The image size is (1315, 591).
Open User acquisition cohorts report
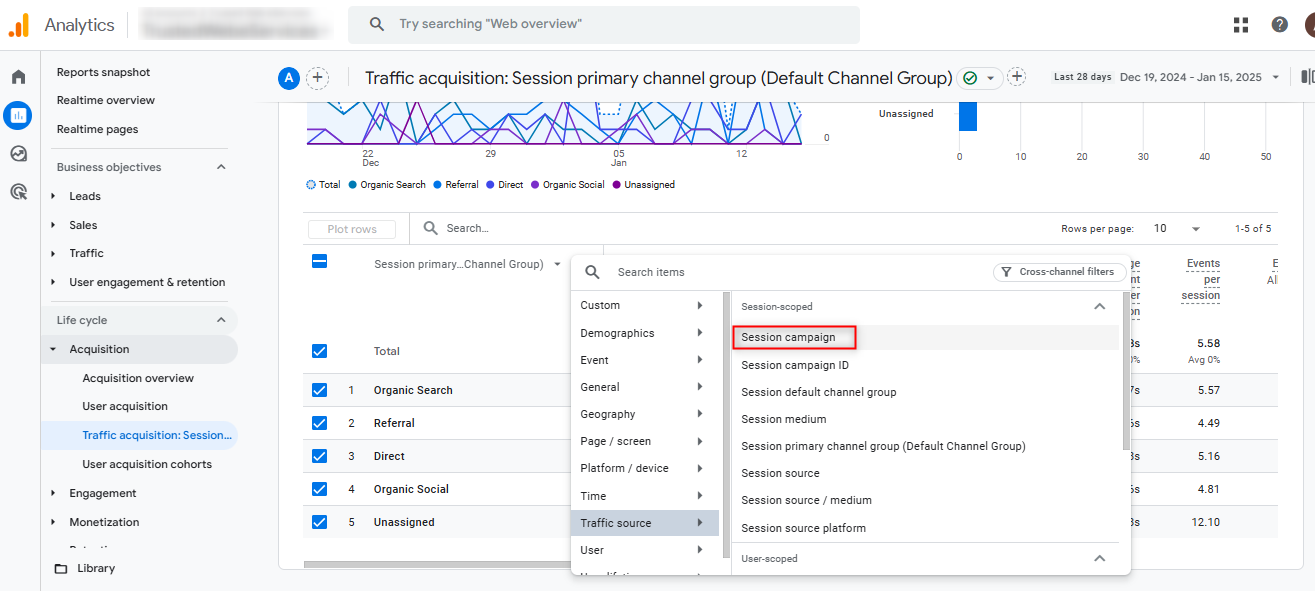147,464
